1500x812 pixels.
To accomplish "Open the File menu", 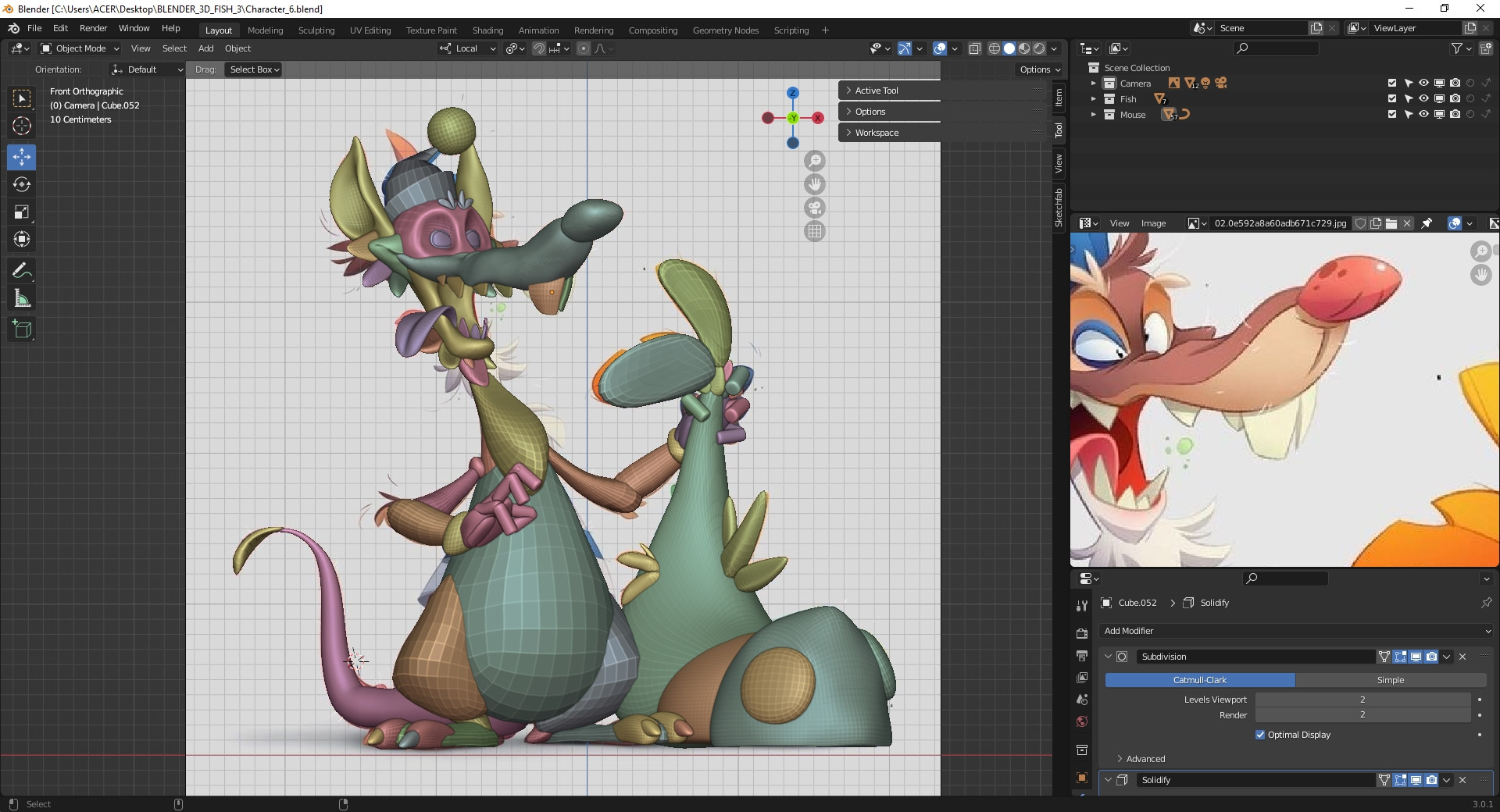I will click(x=34, y=28).
